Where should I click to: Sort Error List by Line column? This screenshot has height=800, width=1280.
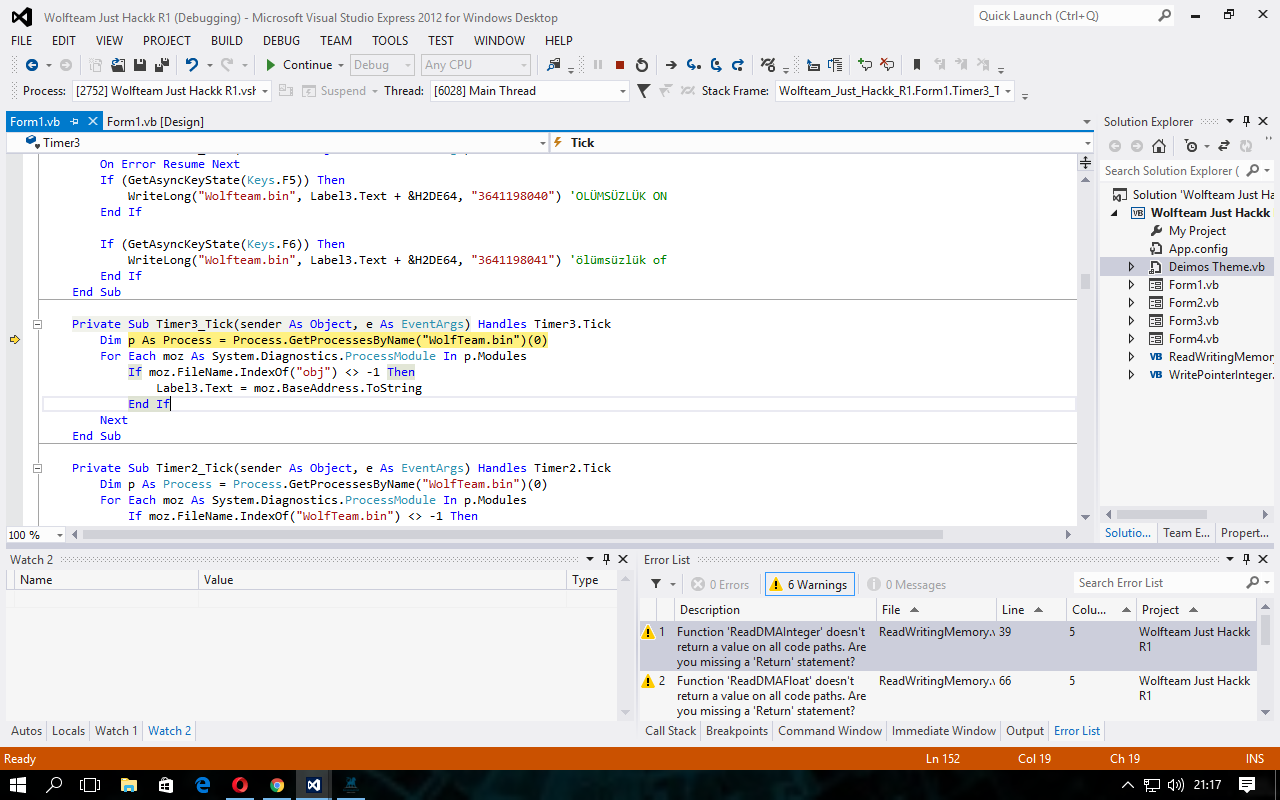coord(1030,610)
